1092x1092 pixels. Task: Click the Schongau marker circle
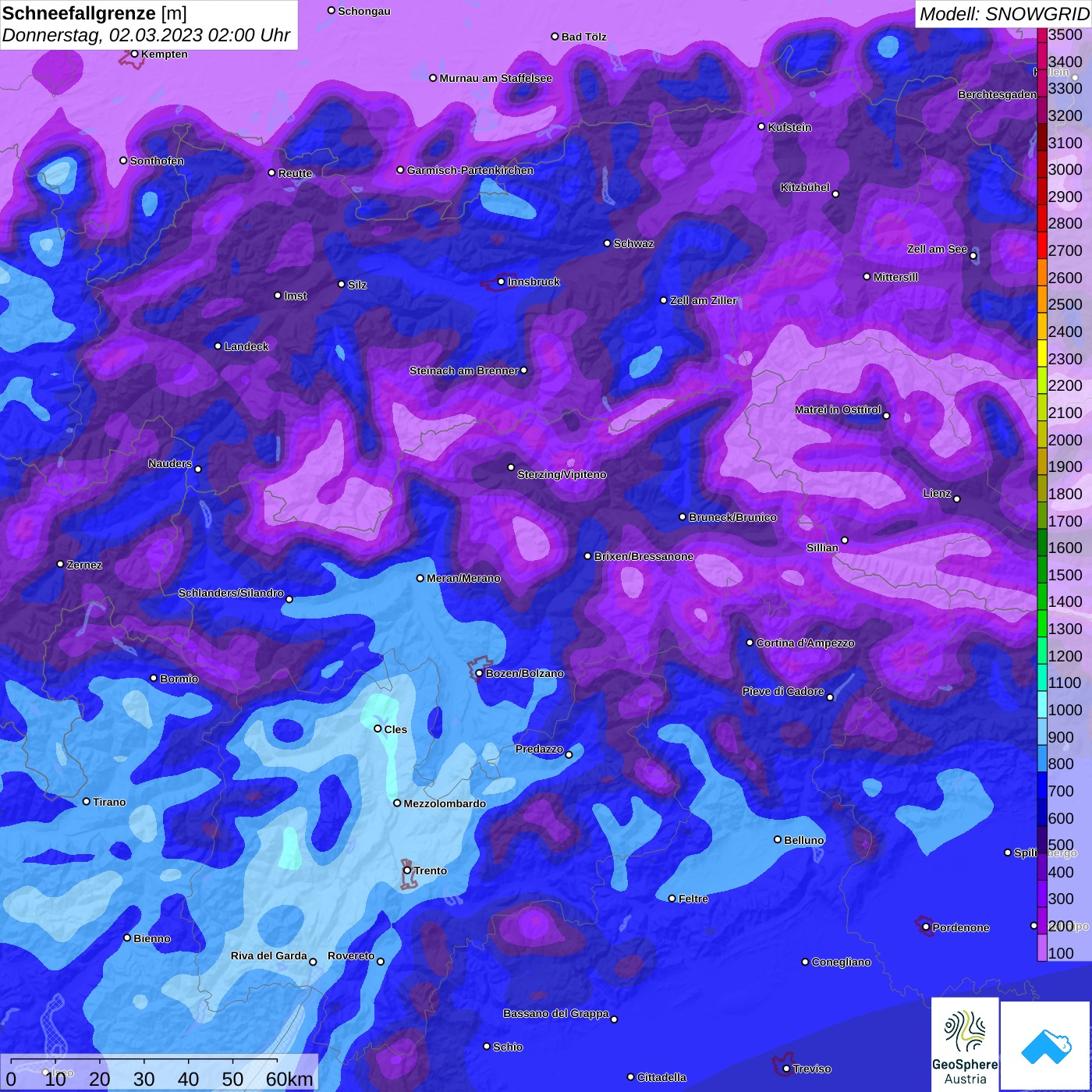(331, 11)
